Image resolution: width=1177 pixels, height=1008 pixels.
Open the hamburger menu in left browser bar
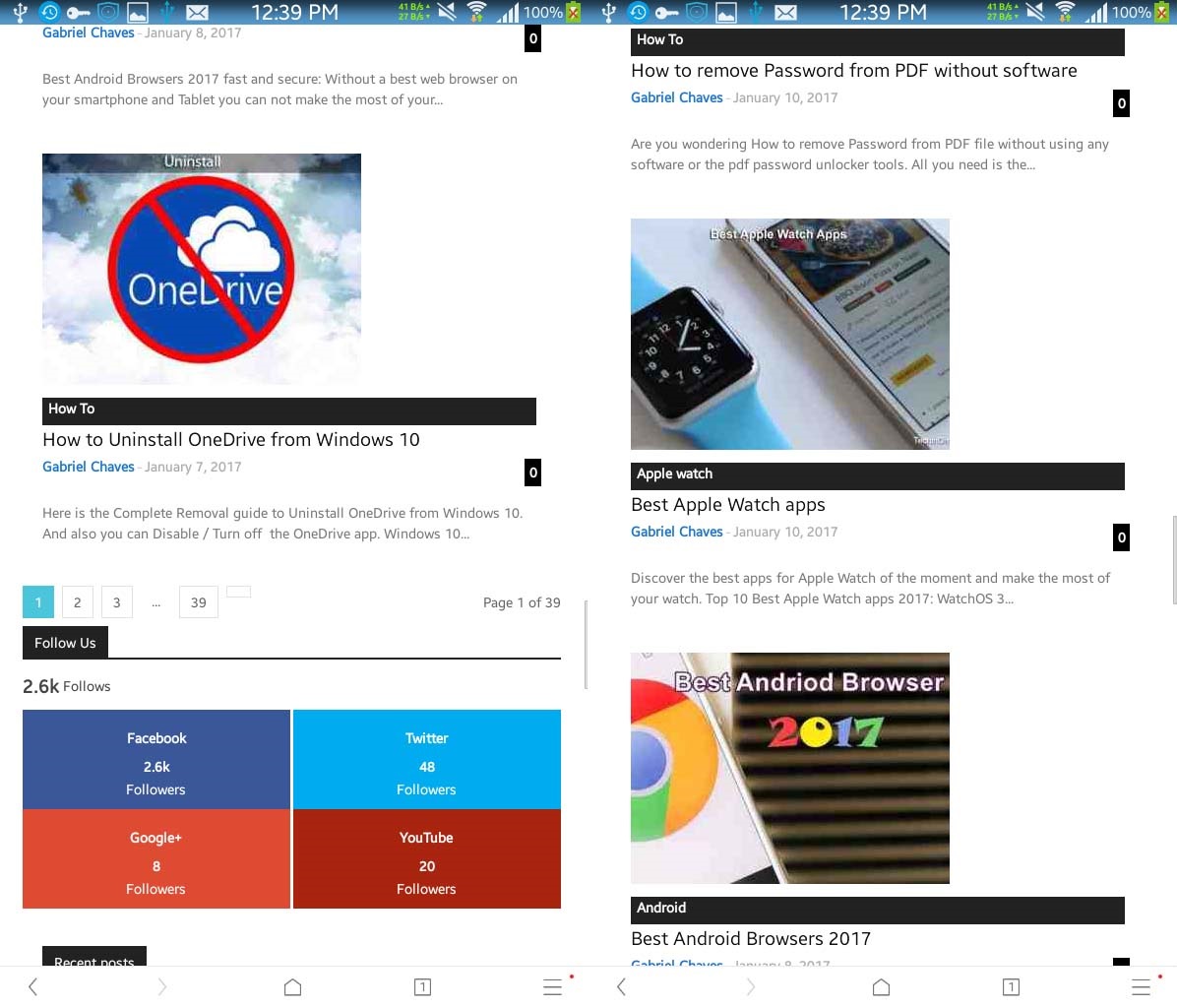pos(552,986)
